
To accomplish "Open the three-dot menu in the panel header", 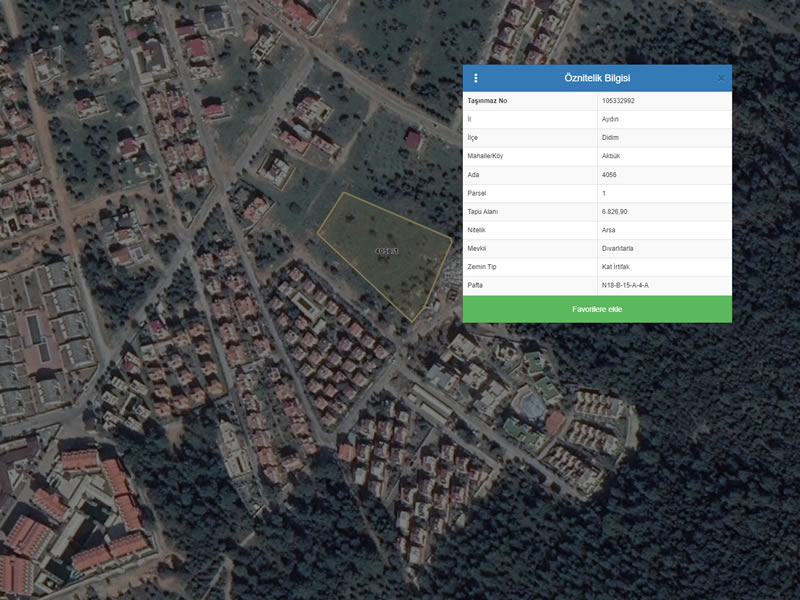I will [x=476, y=78].
